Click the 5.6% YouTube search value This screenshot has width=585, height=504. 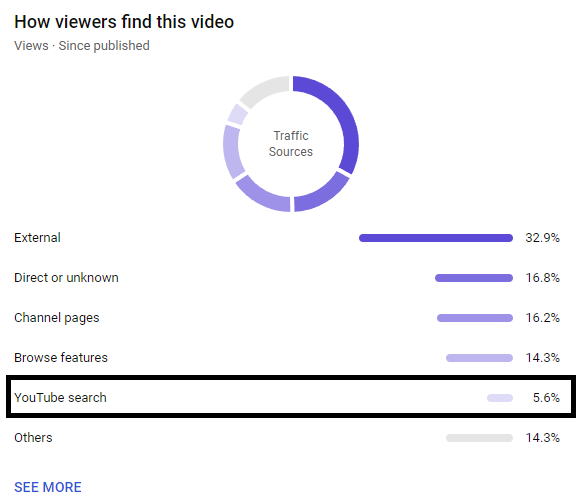tap(546, 397)
